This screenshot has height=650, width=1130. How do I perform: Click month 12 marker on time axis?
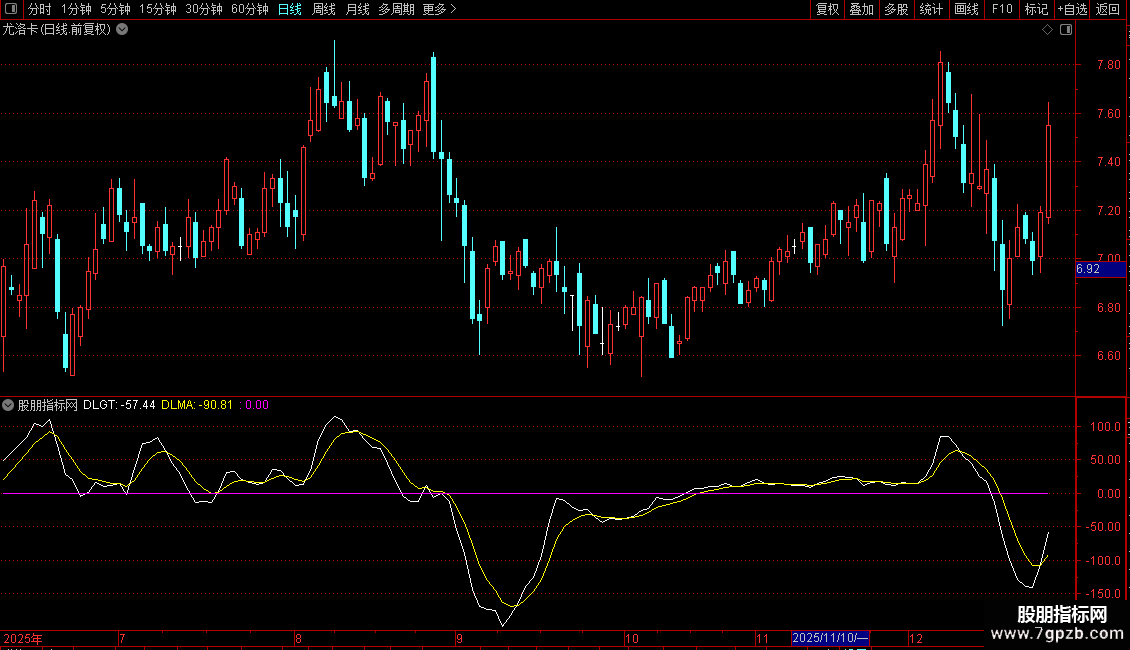point(915,638)
